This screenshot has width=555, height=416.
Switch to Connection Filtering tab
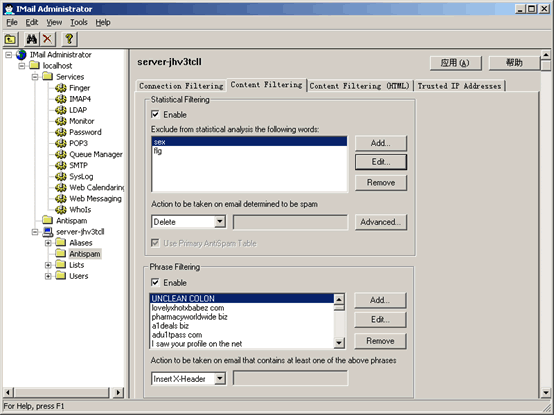(181, 86)
